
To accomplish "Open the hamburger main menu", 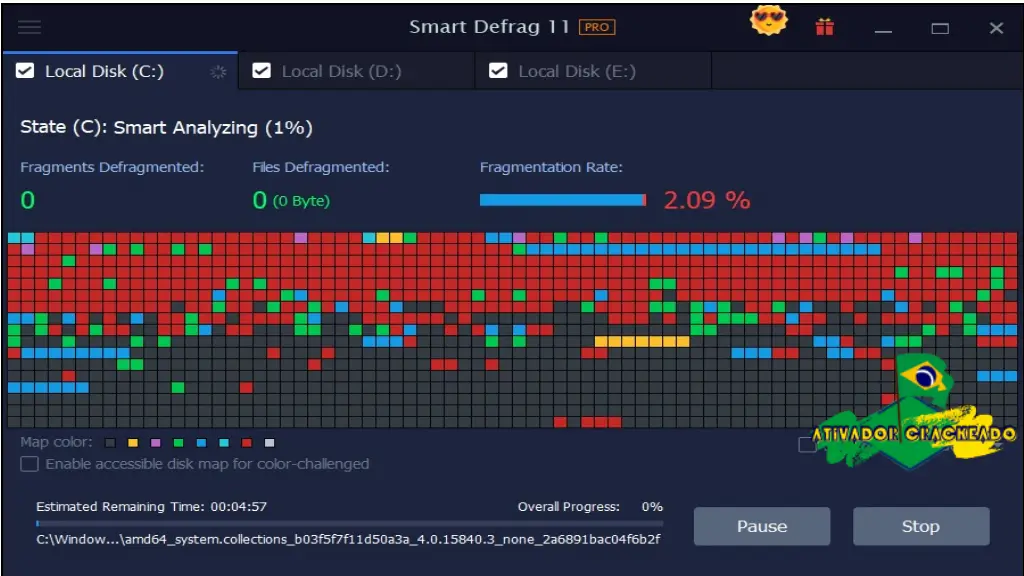I will point(29,27).
